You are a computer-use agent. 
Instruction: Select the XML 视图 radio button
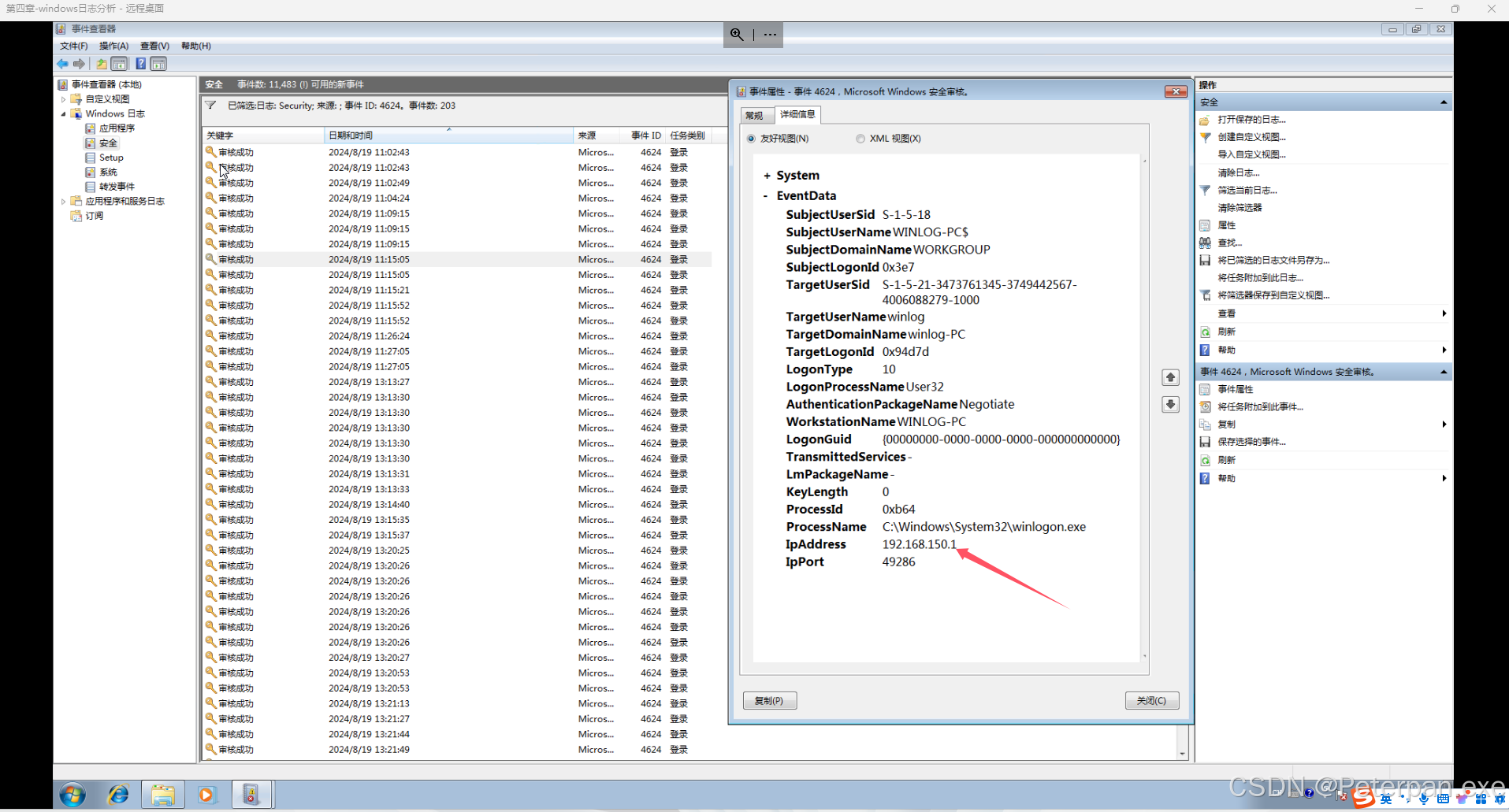point(860,139)
